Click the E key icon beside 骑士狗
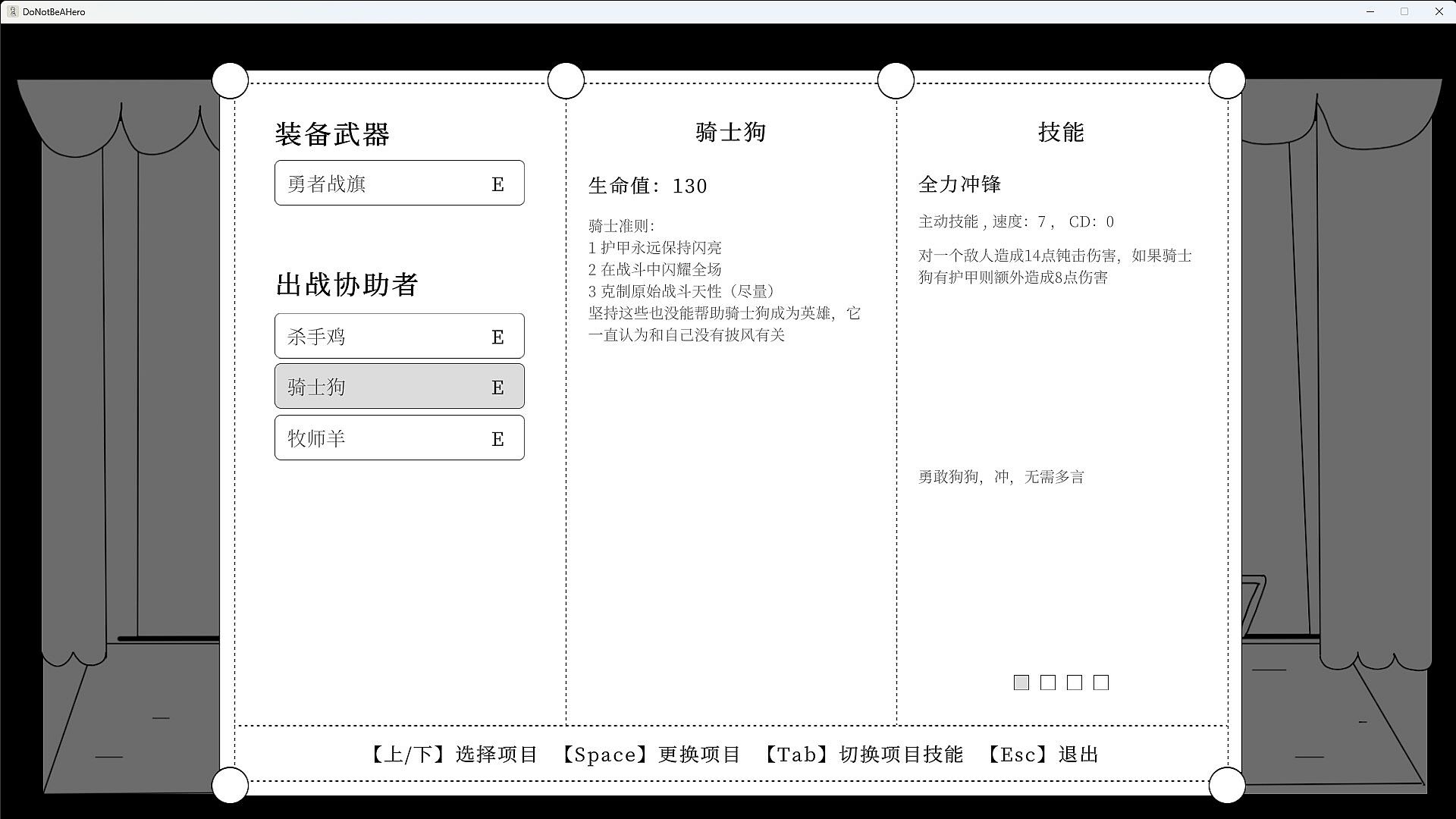 tap(497, 388)
